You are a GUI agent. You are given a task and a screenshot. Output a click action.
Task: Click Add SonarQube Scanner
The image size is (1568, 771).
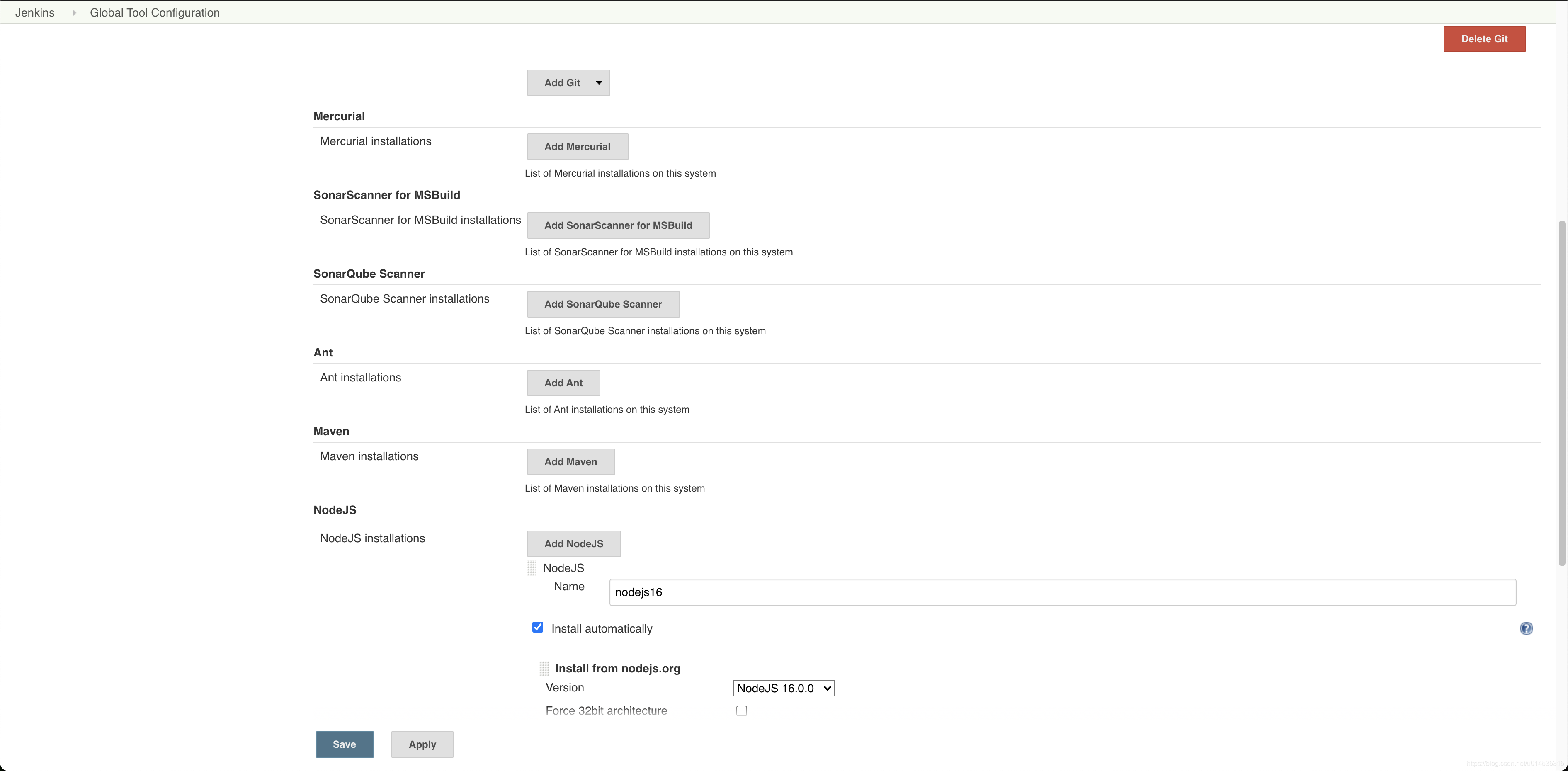[602, 304]
